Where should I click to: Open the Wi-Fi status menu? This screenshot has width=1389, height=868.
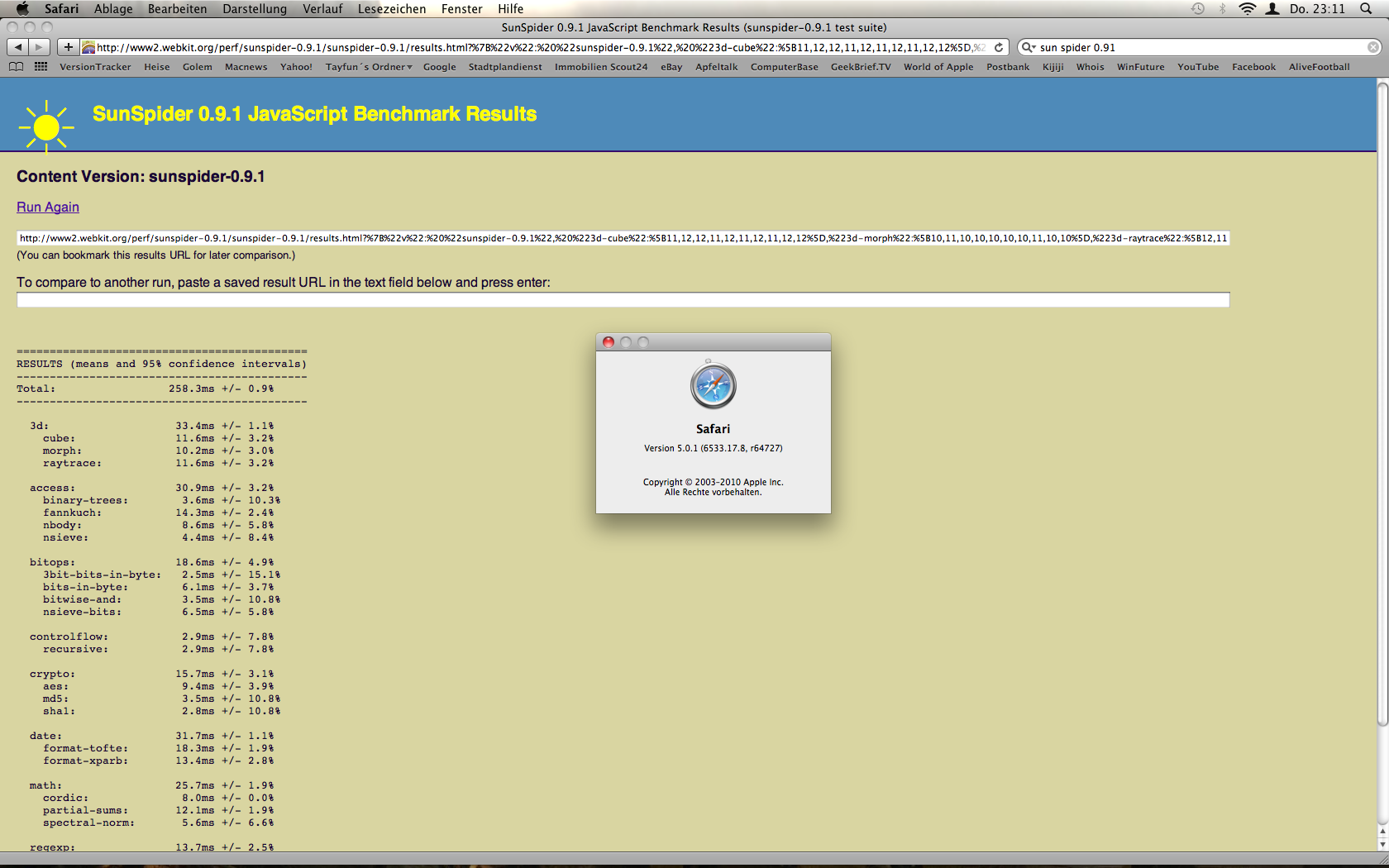[1248, 8]
